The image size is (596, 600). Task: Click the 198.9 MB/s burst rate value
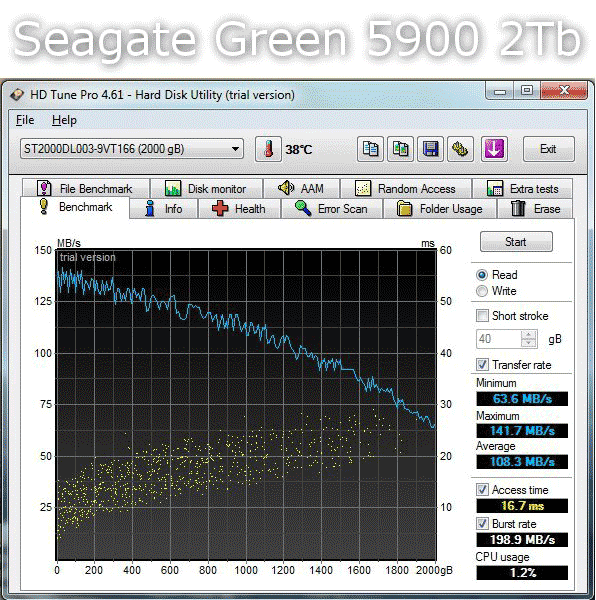click(x=522, y=540)
